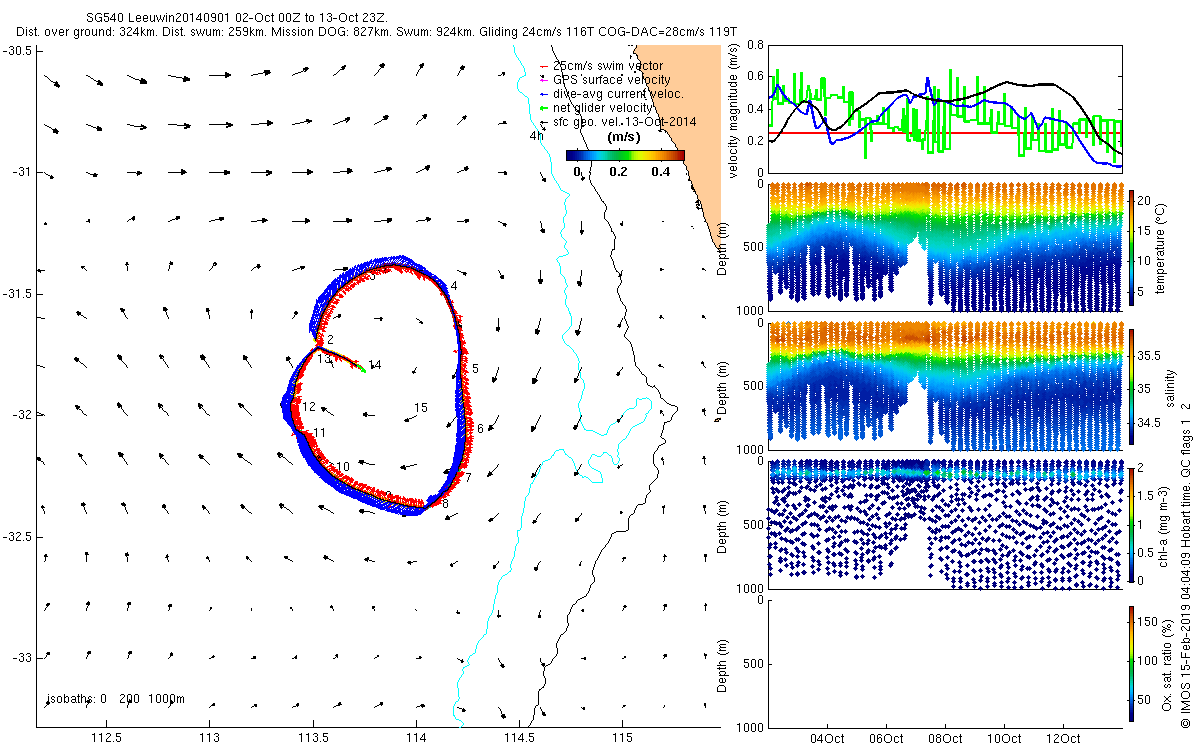This screenshot has height=750, width=1200.
Task: Click day marker '7' on the glider track
Action: coord(467,478)
